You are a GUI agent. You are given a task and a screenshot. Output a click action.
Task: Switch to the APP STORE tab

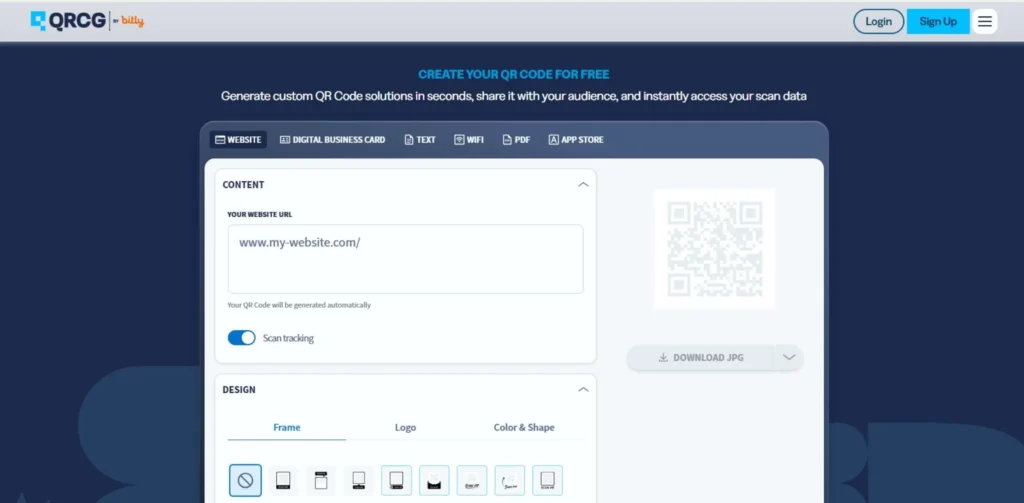[576, 140]
